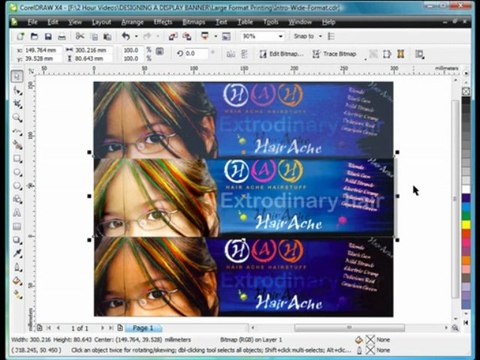Click the Copy icon
This screenshot has width=480, height=360.
click(94, 36)
